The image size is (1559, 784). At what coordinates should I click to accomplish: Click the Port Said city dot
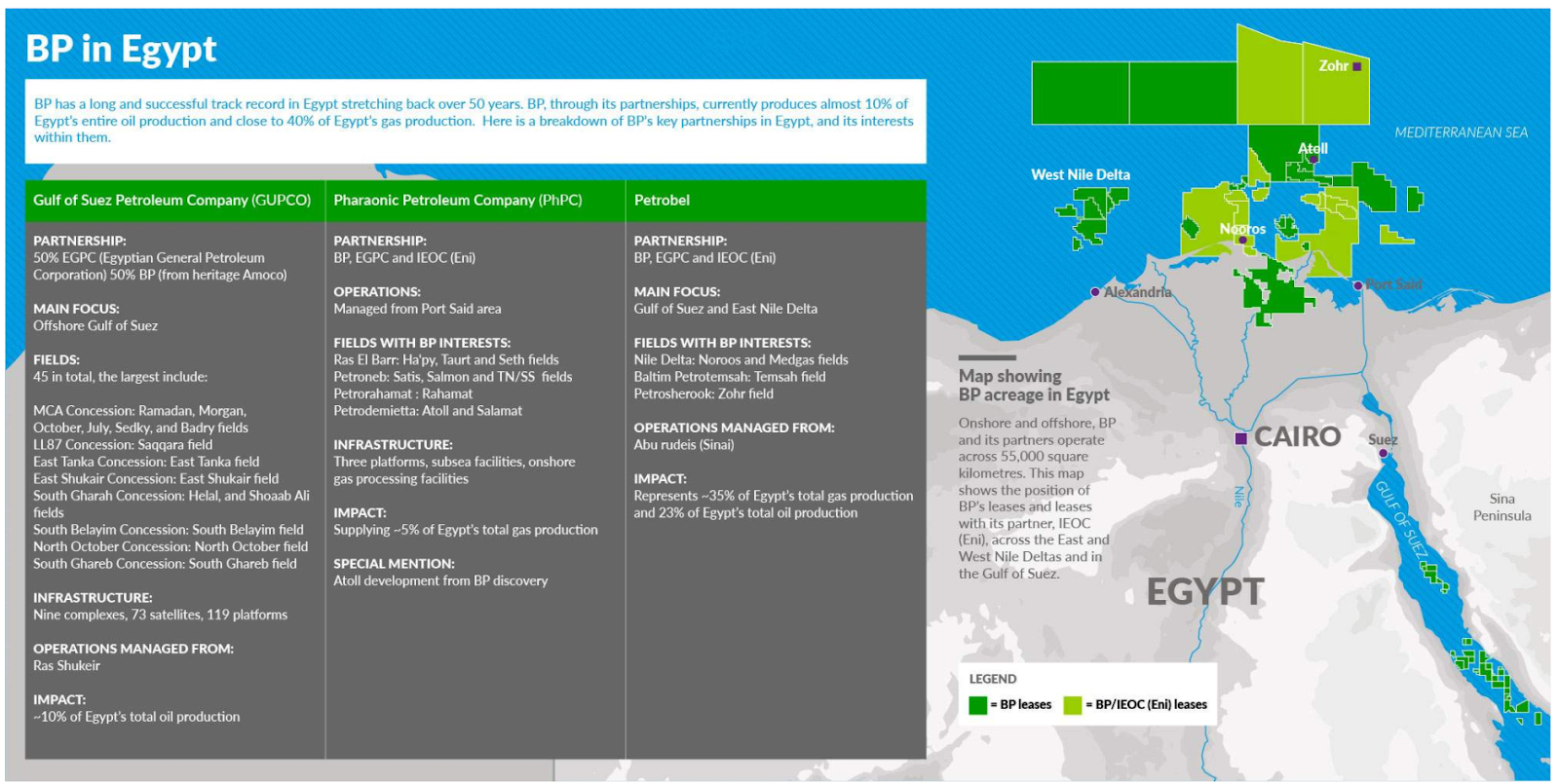click(1358, 285)
